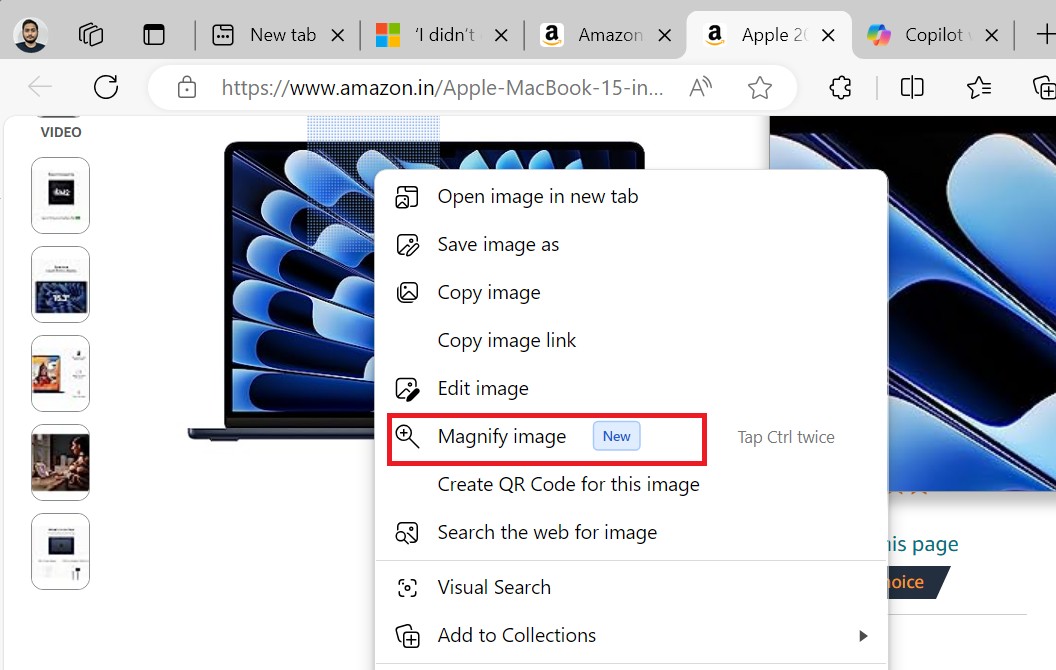The height and width of the screenshot is (670, 1056).
Task: Open the MacBook video thumbnail in sidebar
Action: click(60, 195)
